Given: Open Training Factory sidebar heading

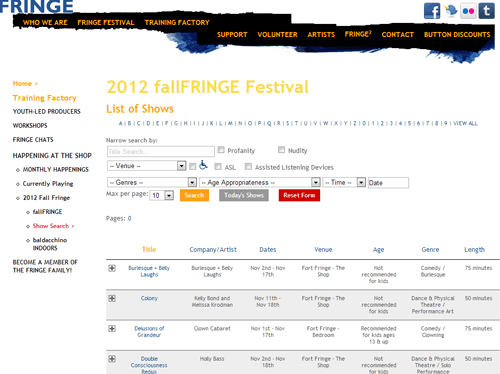Looking at the screenshot, I should tap(45, 98).
